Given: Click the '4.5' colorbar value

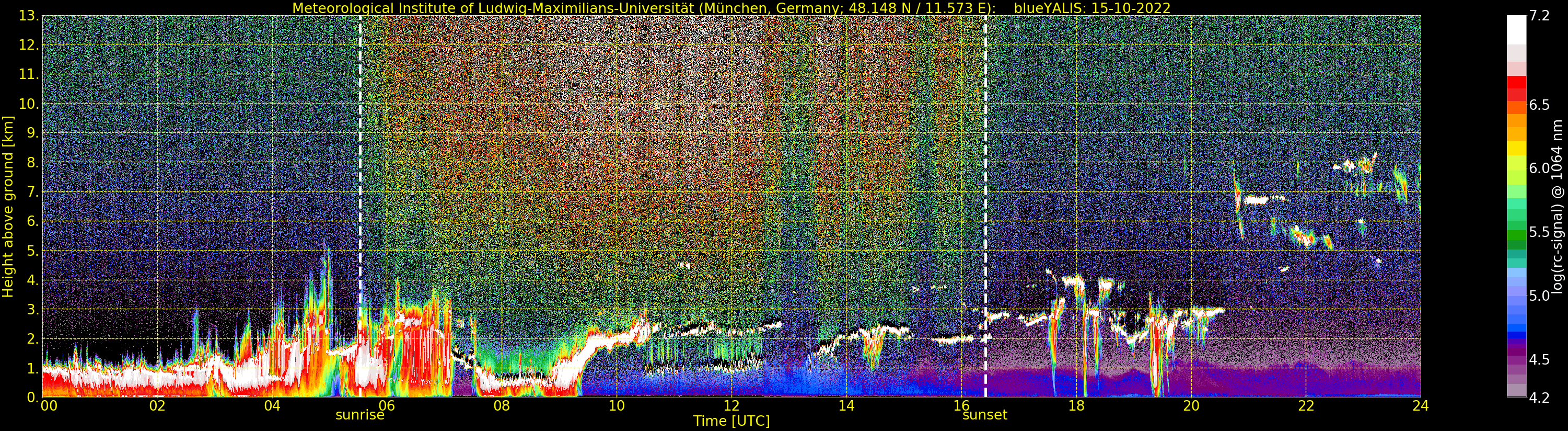Looking at the screenshot, I should [1539, 359].
